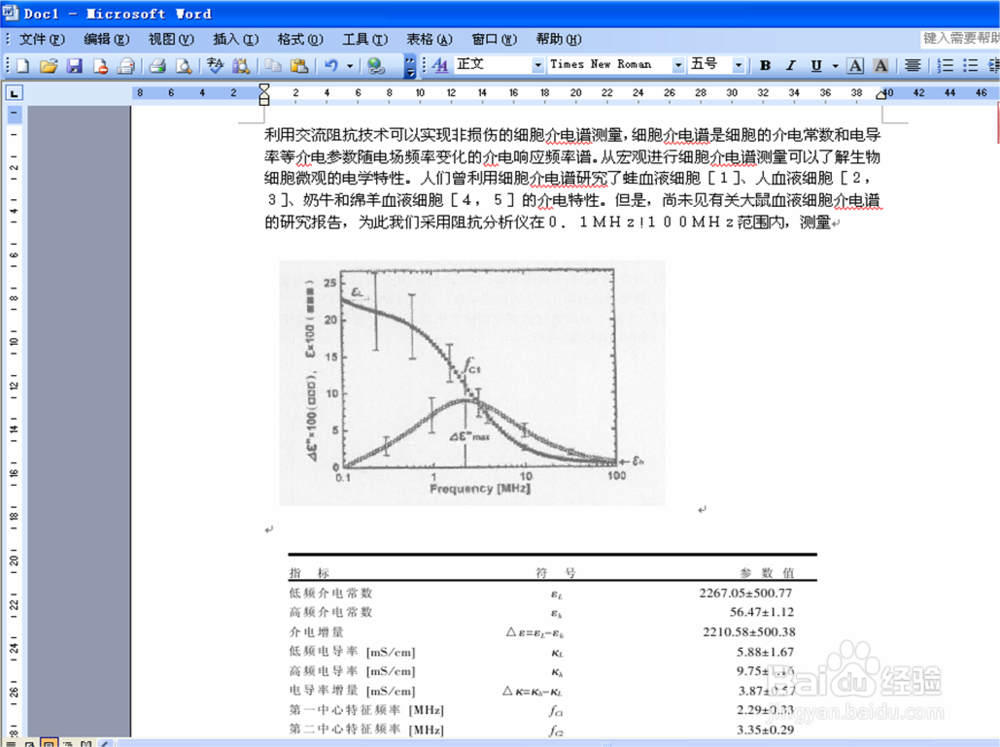Click the character shading A swatch
1000x747 pixels.
pyautogui.click(x=879, y=65)
